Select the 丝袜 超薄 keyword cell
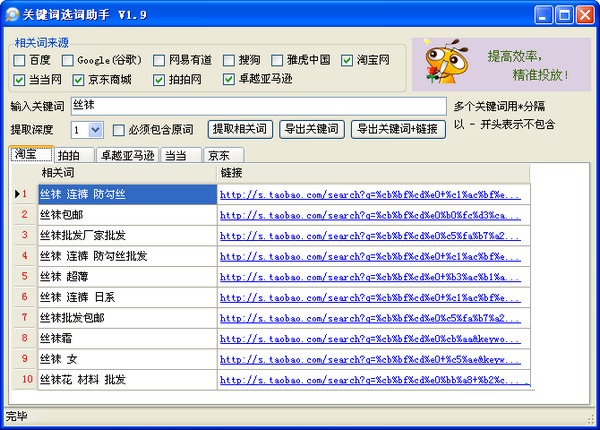The height and width of the screenshot is (430, 600). [127, 277]
